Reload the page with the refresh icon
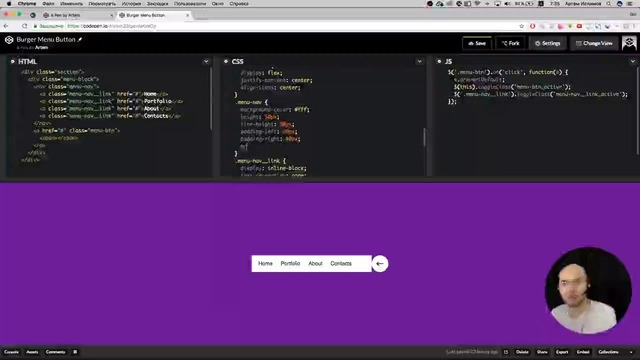Viewport: 640px width, 360px height. pos(24,26)
